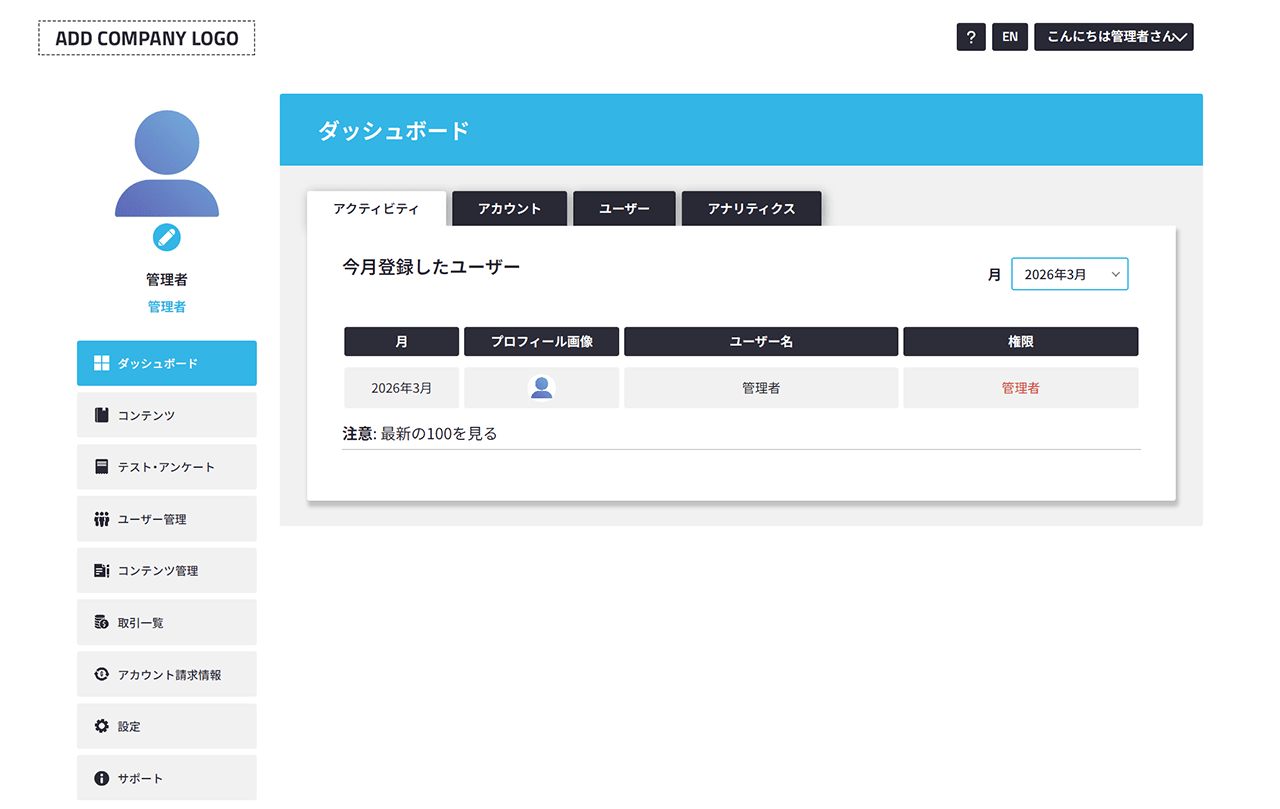Viewport: 1280px width, 809px height.
Task: Expand the こんにちは管理者さん account menu
Action: click(x=1113, y=36)
